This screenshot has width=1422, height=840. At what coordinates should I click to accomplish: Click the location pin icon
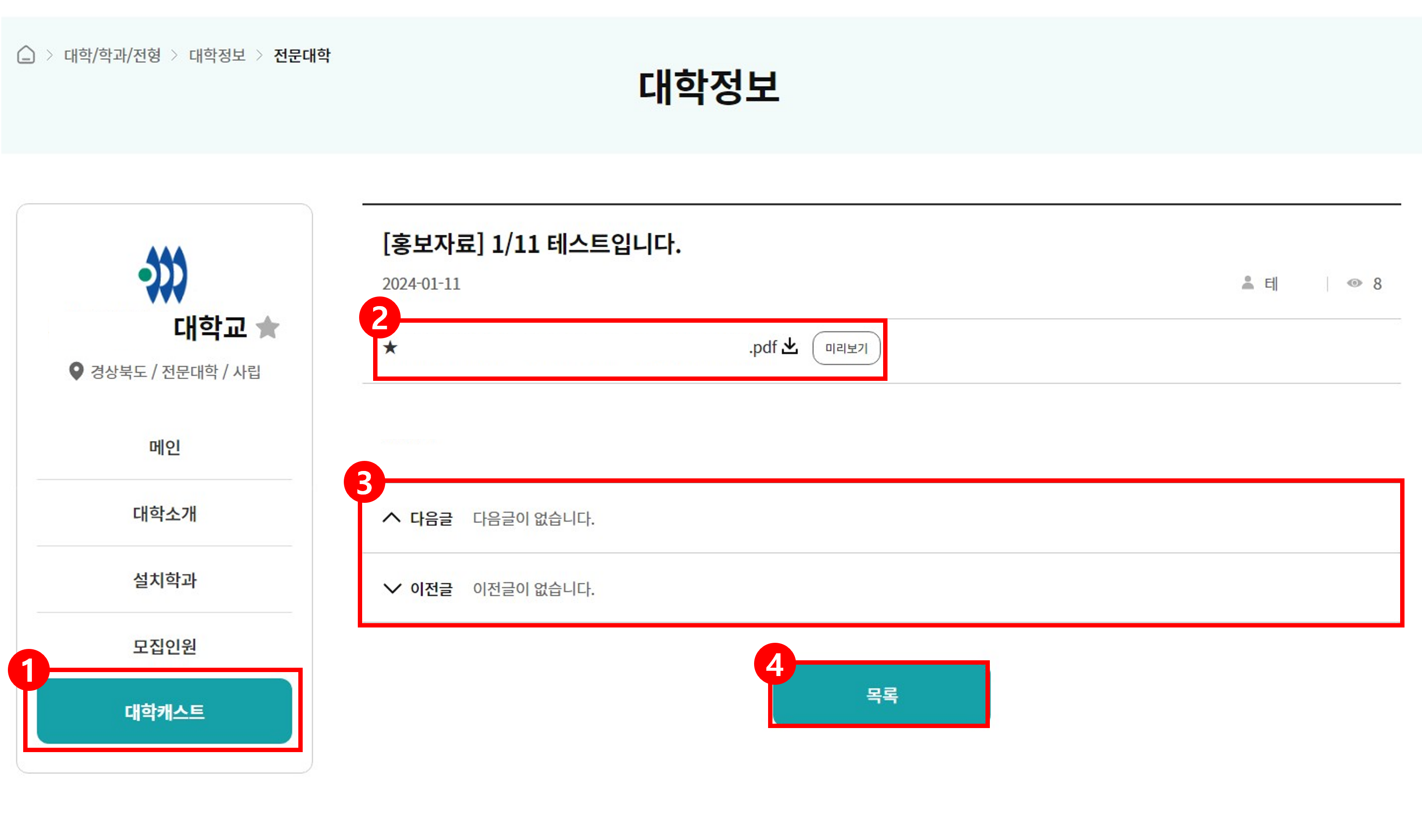(x=76, y=371)
